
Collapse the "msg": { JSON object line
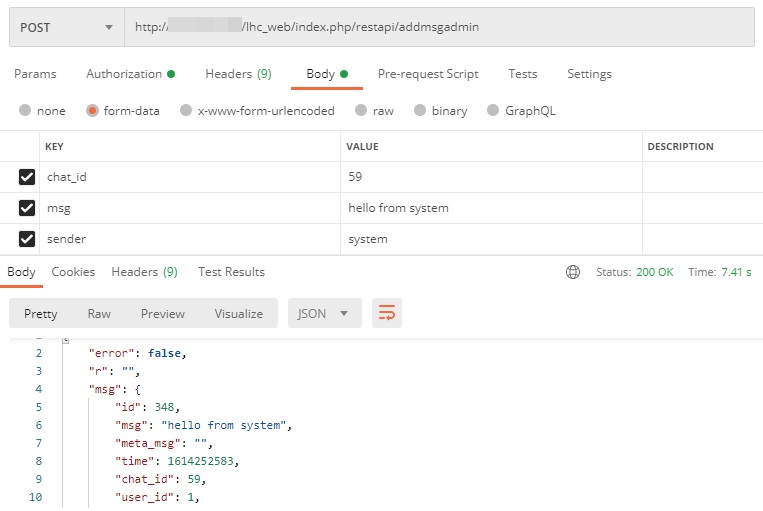pyautogui.click(x=115, y=389)
